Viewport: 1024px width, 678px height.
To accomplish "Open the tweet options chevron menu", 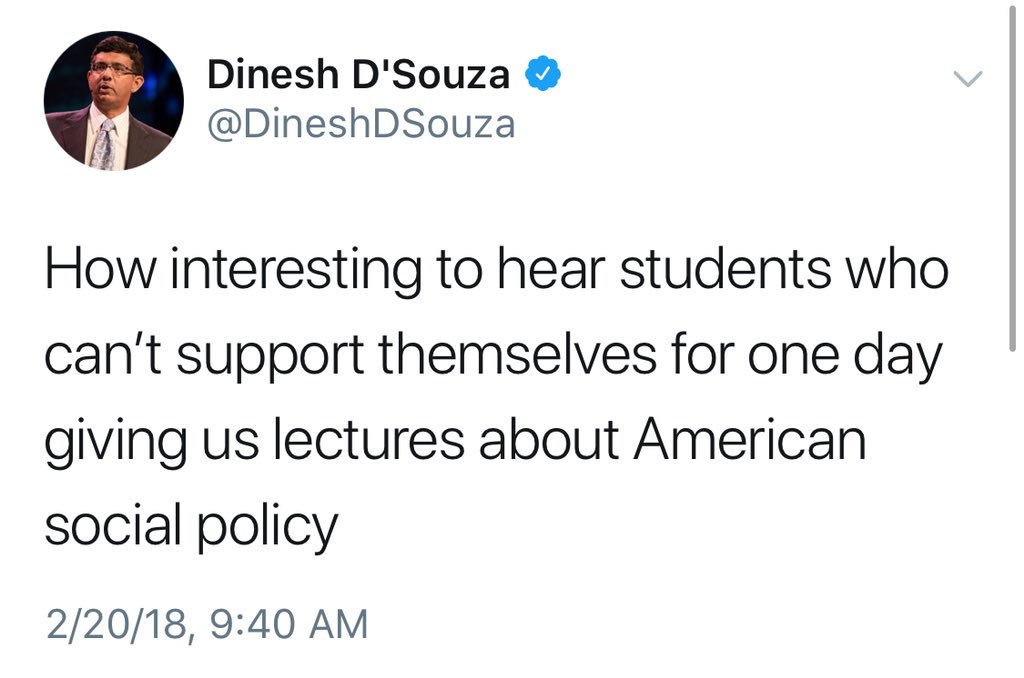I will coord(967,78).
